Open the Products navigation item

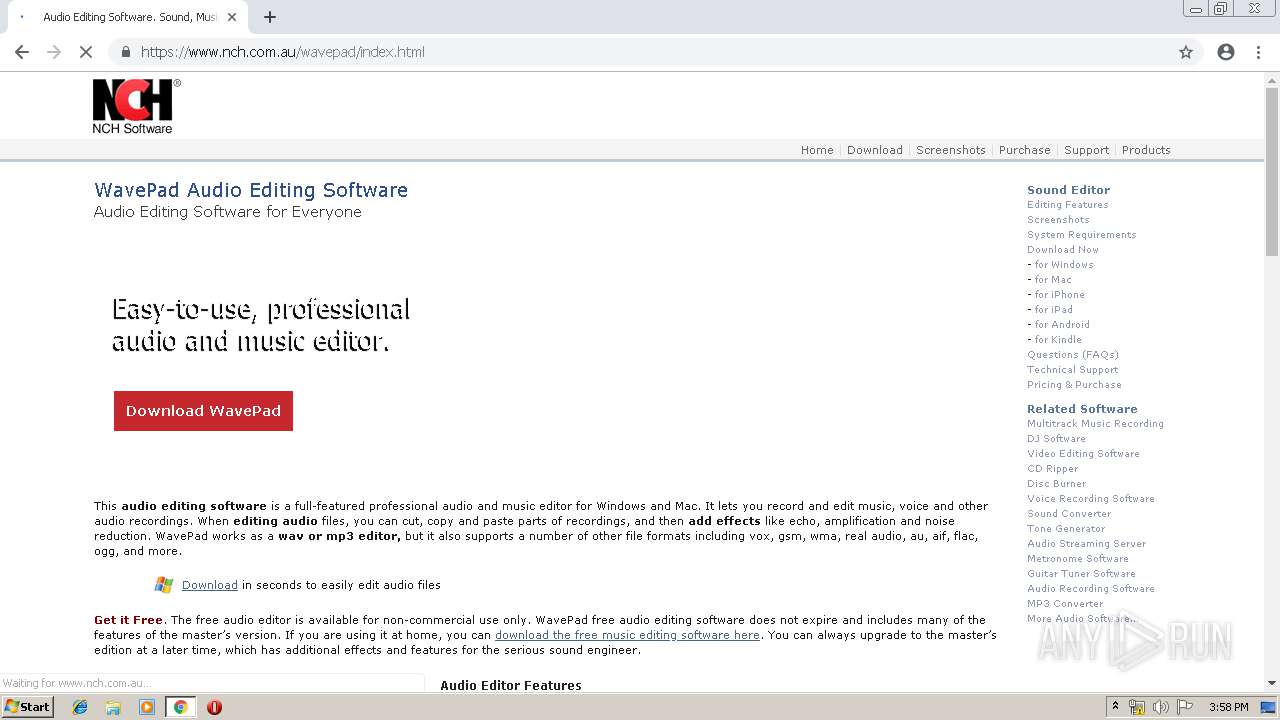pos(1146,150)
